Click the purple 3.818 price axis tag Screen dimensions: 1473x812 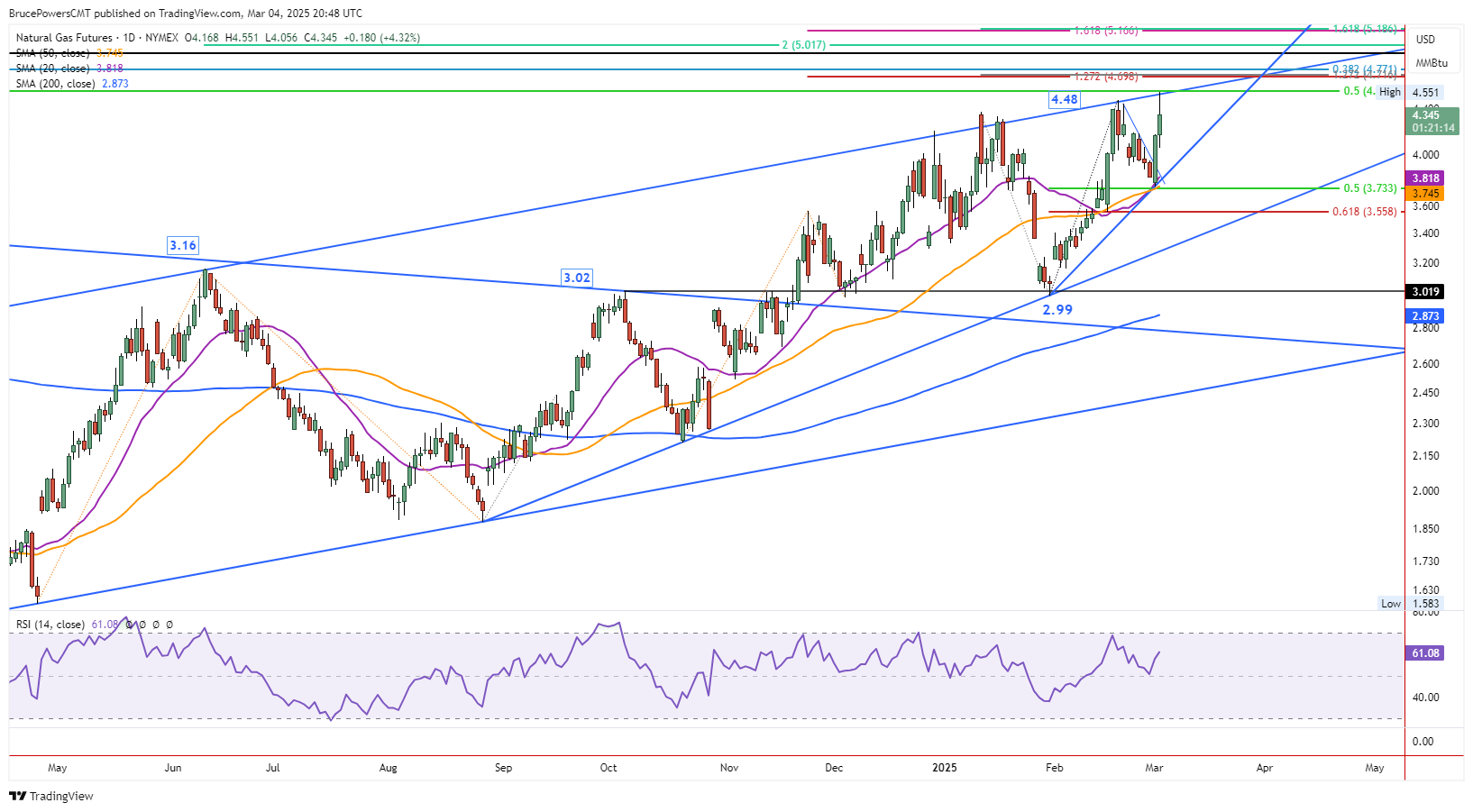[x=1425, y=178]
